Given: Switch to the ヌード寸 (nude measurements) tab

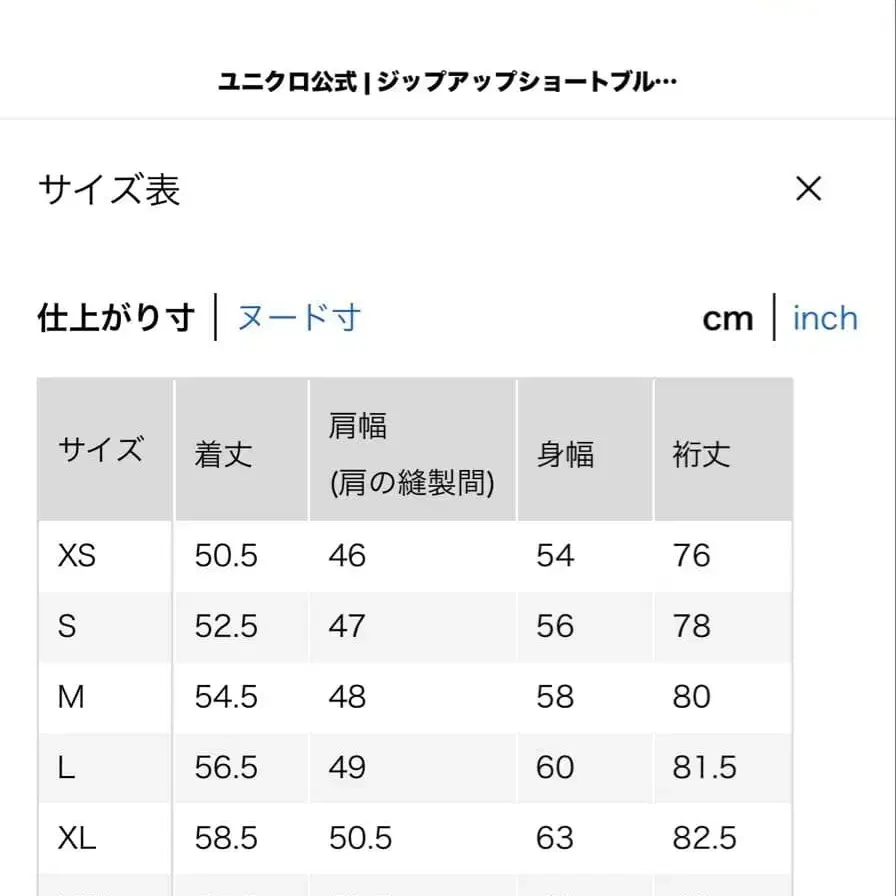Looking at the screenshot, I should click(298, 317).
